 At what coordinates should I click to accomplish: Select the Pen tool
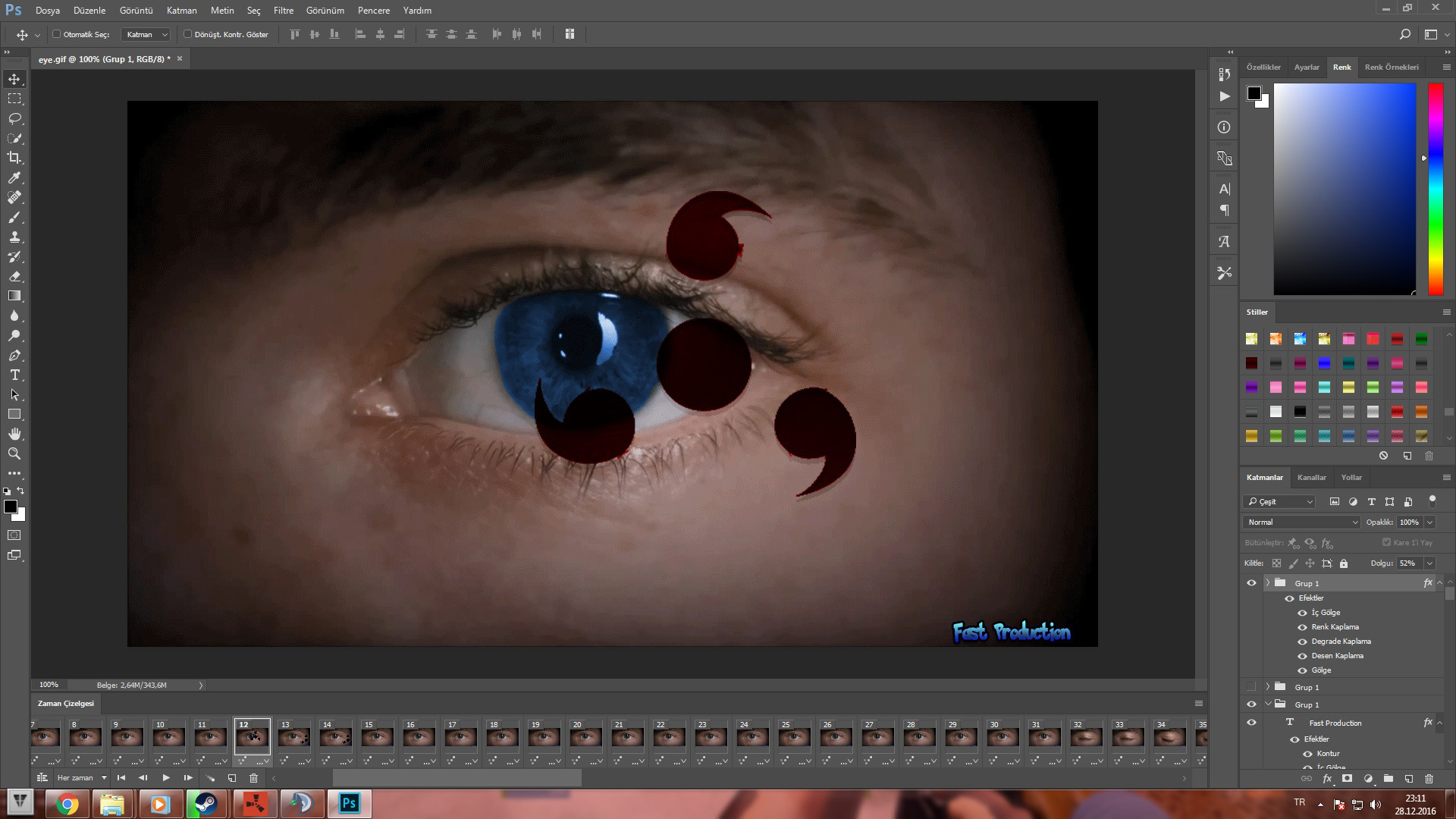[x=14, y=355]
